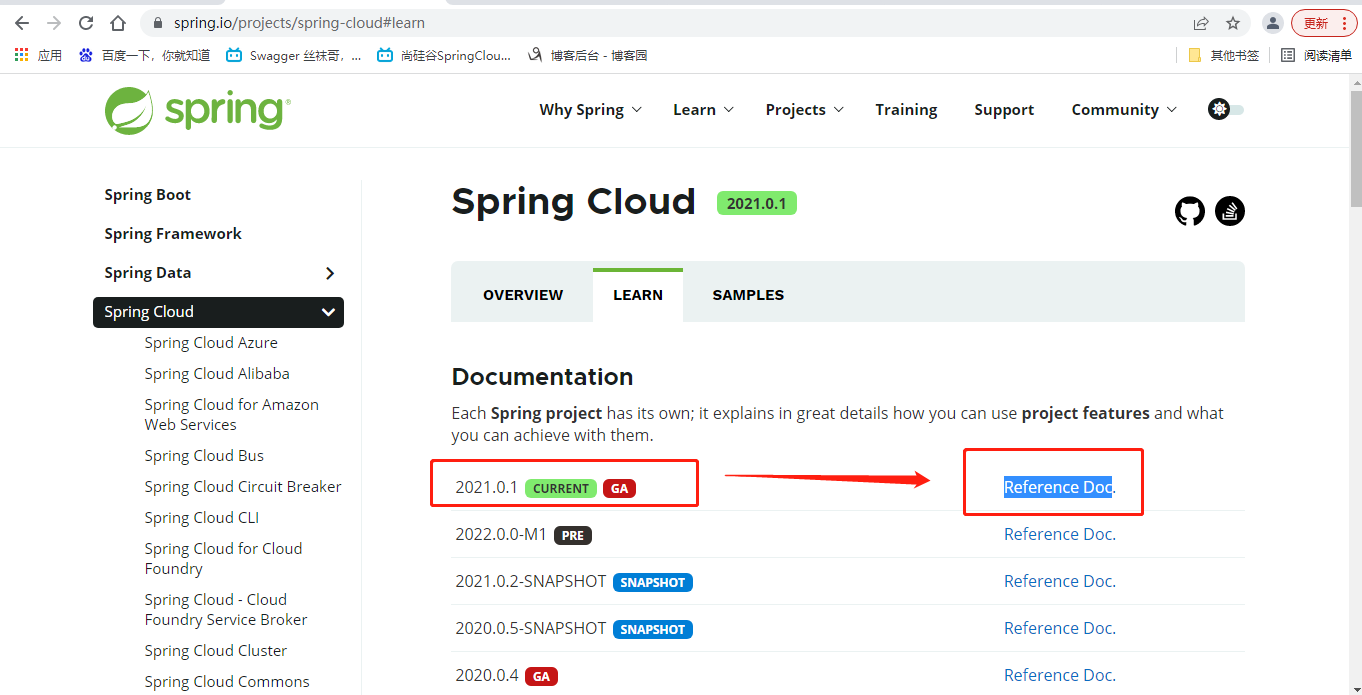The image size is (1362, 695).
Task: Click the green CURRENT badge
Action: 561,488
